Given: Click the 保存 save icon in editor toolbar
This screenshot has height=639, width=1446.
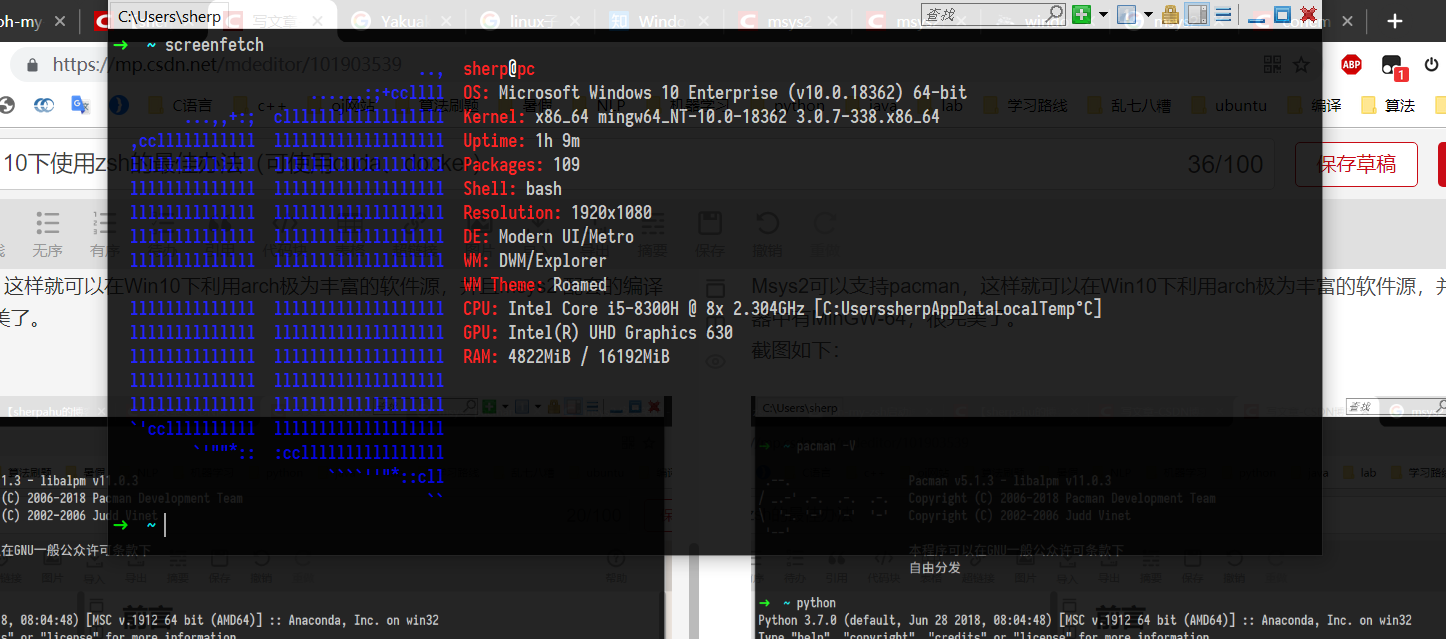Looking at the screenshot, I should pos(710,222).
